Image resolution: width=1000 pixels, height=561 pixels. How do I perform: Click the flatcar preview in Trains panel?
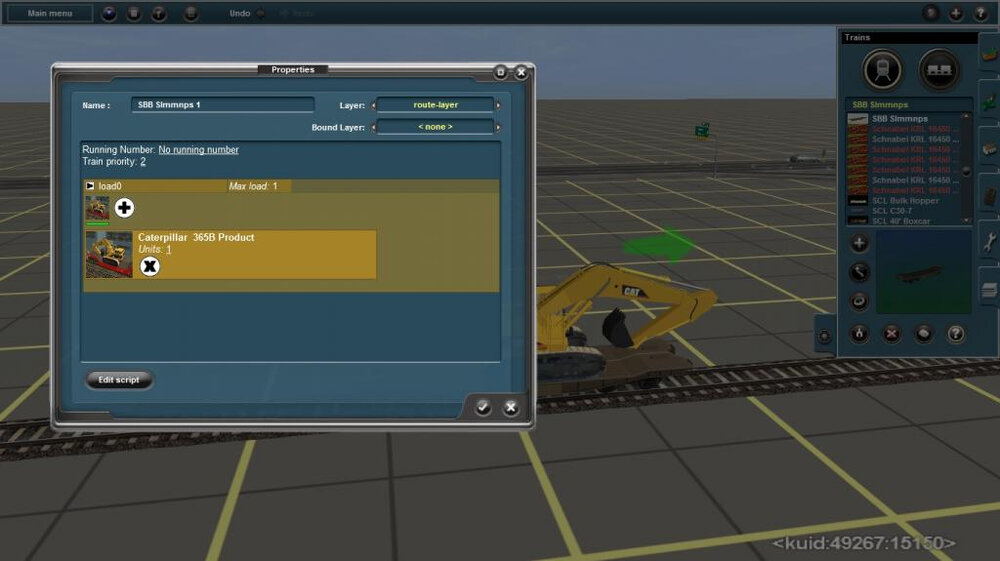pos(923,273)
